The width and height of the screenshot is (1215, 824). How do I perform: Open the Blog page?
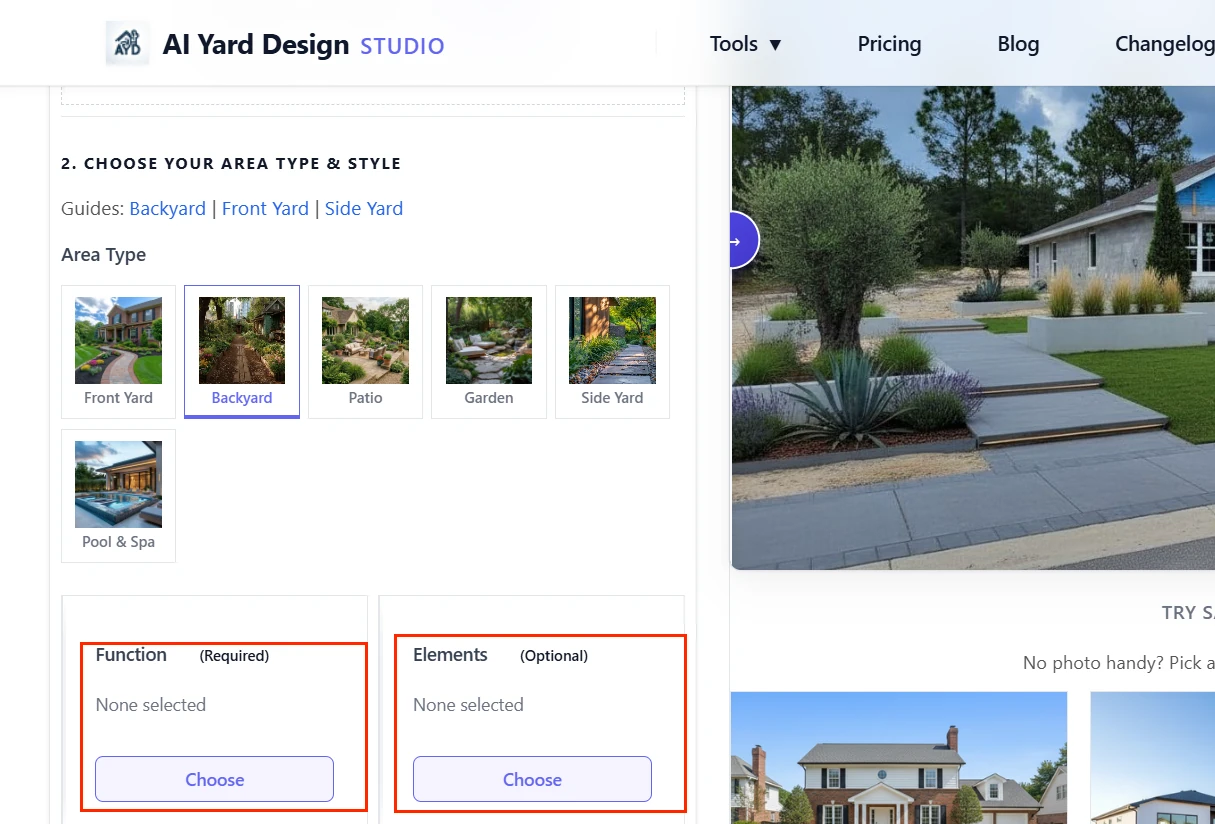[x=1018, y=44]
